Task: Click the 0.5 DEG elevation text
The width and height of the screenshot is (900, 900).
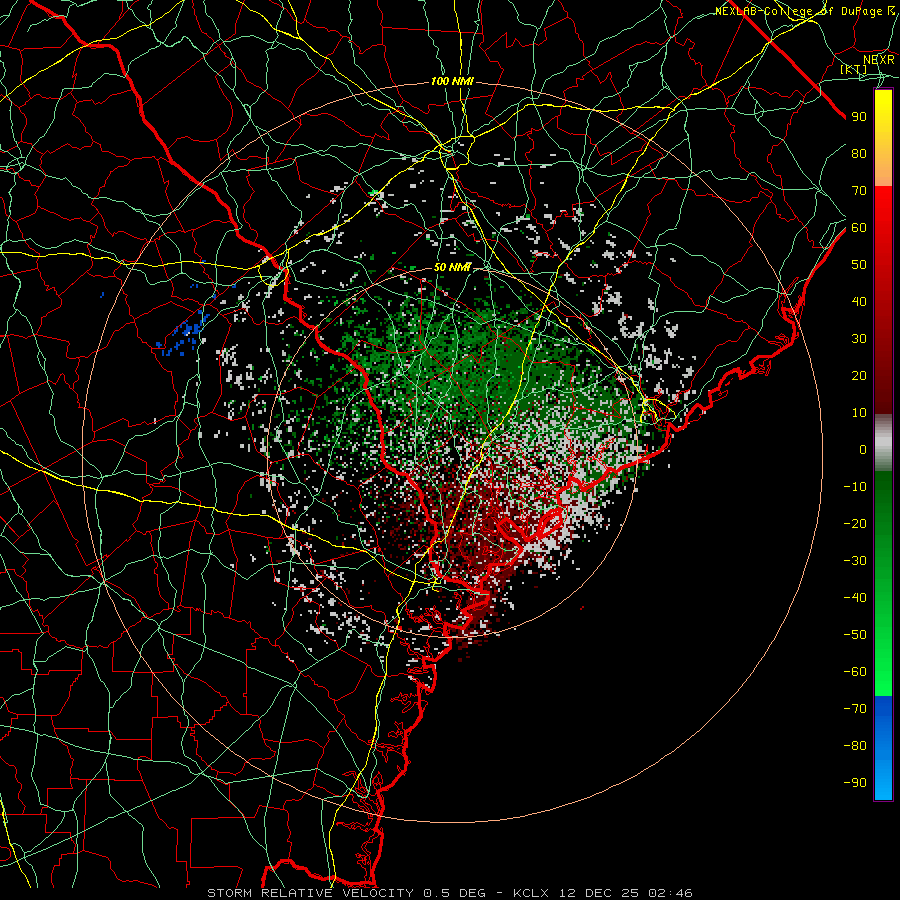Action: tap(455, 893)
